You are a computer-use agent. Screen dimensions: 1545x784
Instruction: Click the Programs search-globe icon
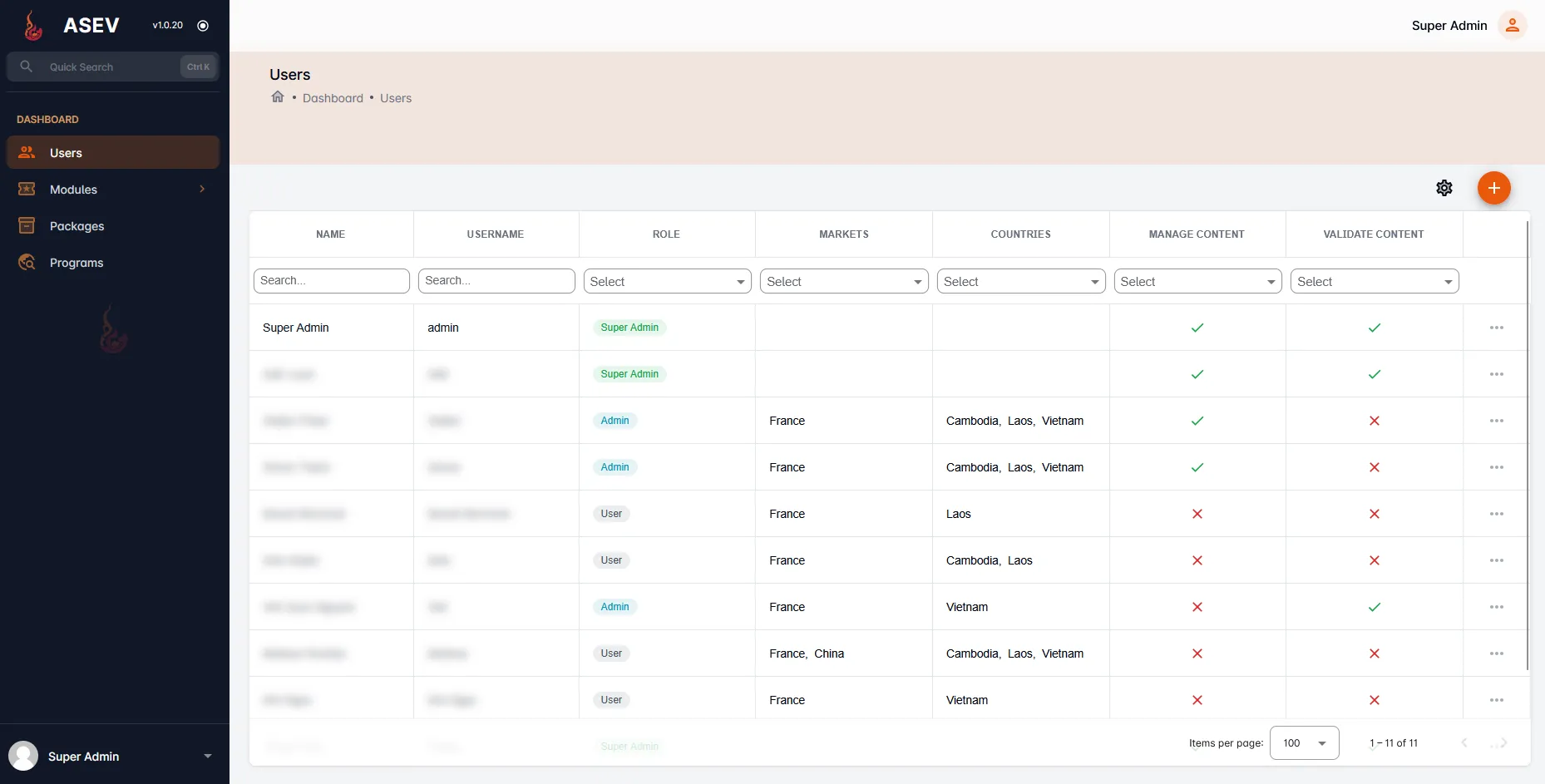pyautogui.click(x=27, y=263)
